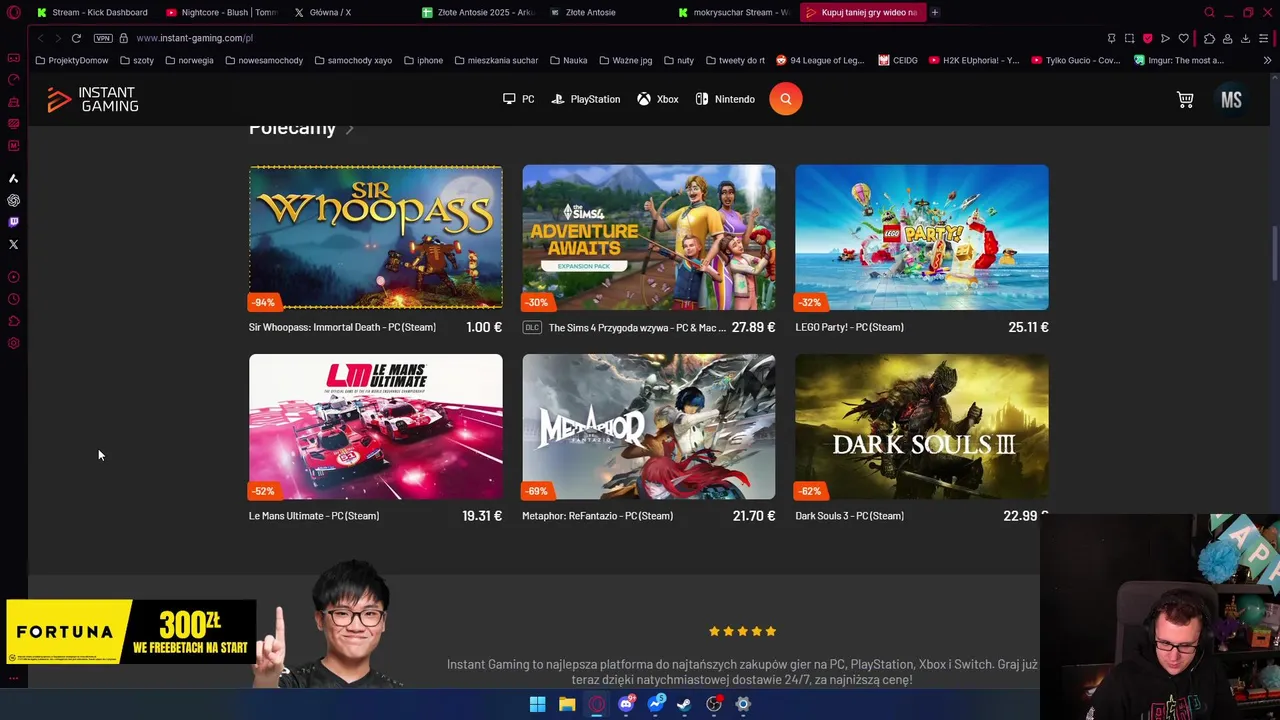The height and width of the screenshot is (720, 1280).
Task: Open the samochody xayo bookmark folder
Action: [x=353, y=60]
